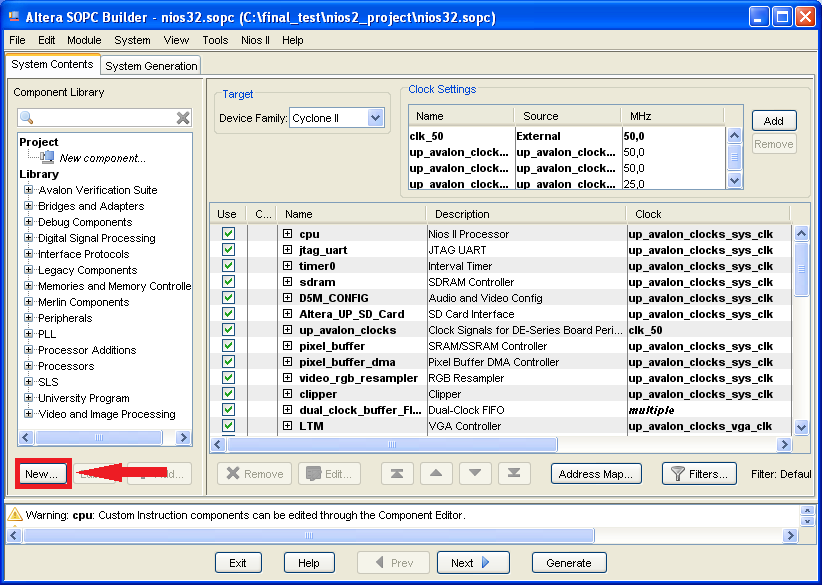
Task: Click the move-to-bottom arrow button
Action: 514,474
